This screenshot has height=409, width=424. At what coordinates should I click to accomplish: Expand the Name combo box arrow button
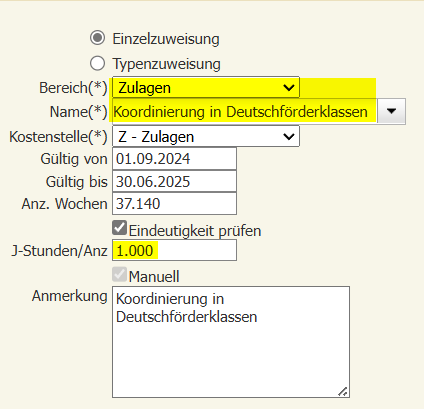(x=391, y=111)
